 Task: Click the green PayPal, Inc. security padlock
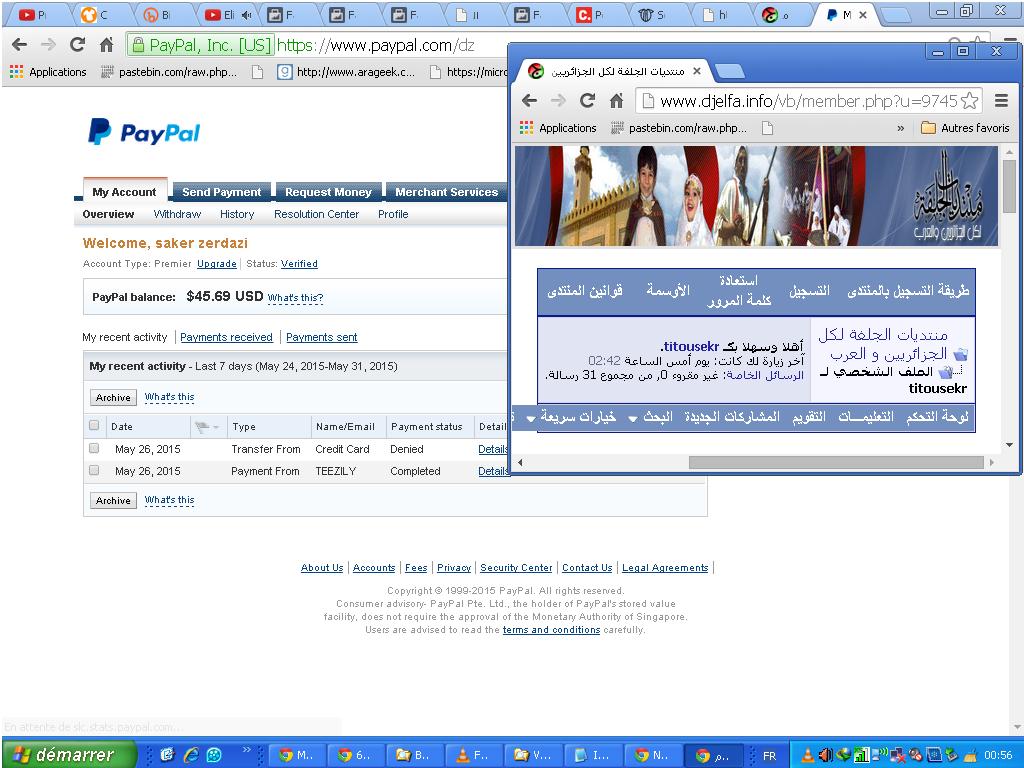click(138, 45)
